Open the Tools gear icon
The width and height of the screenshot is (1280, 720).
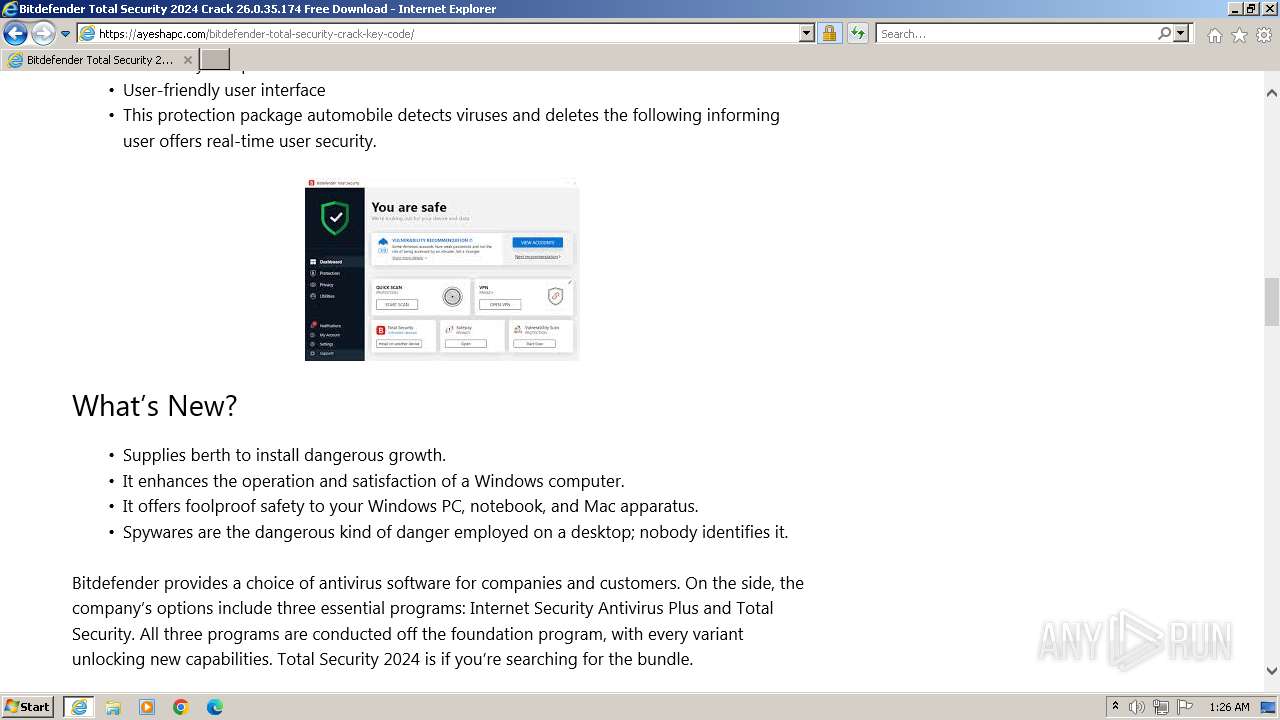[1264, 35]
